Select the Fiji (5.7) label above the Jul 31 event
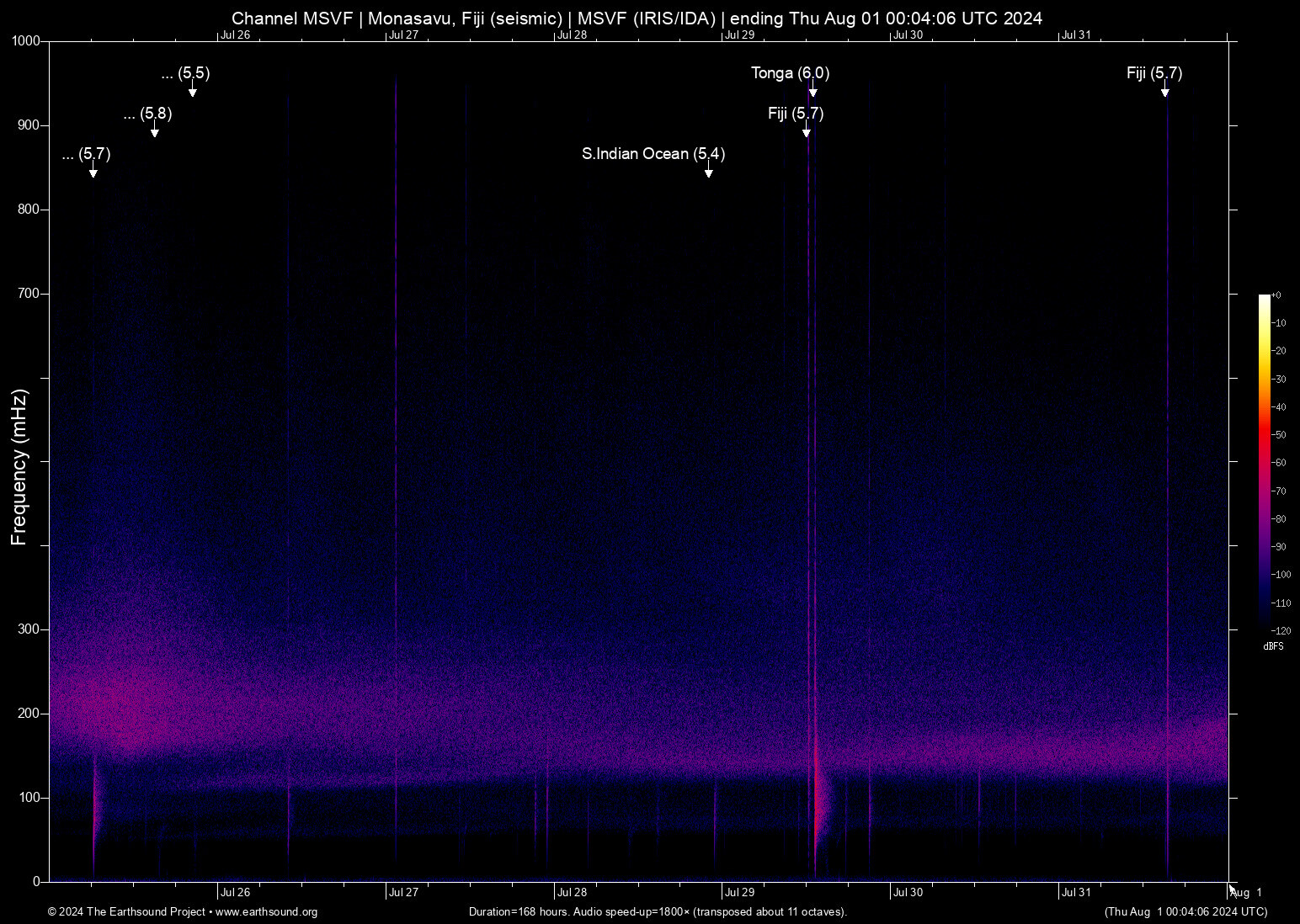The image size is (1300, 924). point(1154,73)
